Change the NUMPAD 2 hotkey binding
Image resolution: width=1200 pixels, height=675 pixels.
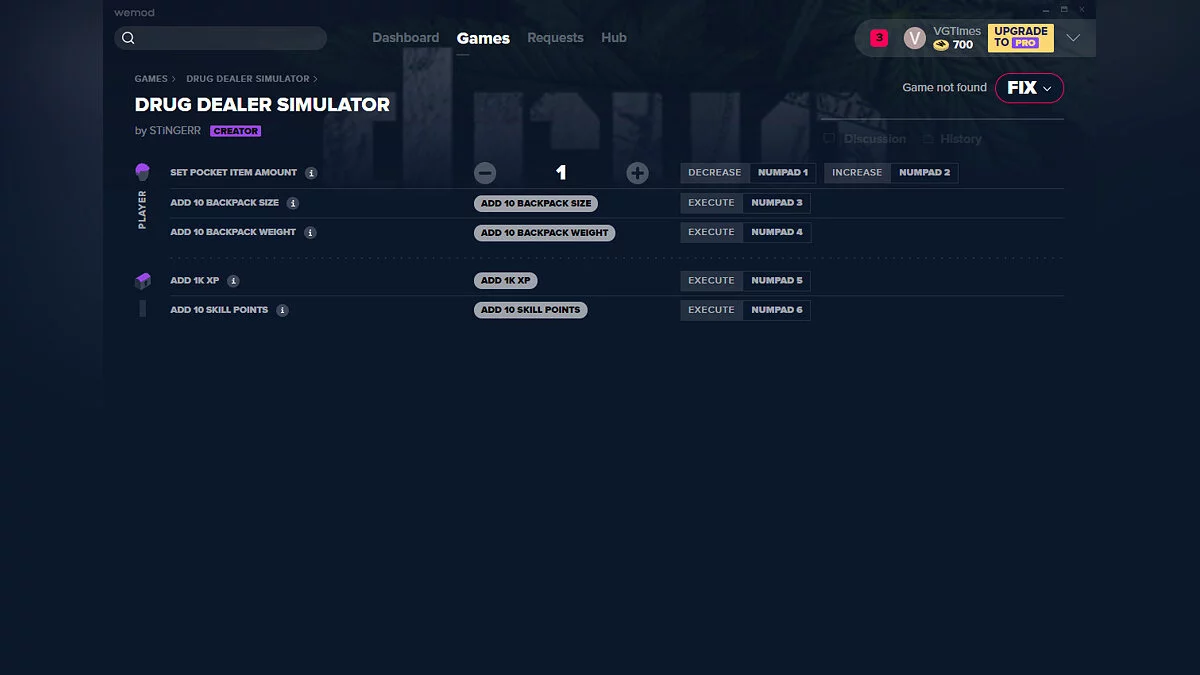[924, 173]
